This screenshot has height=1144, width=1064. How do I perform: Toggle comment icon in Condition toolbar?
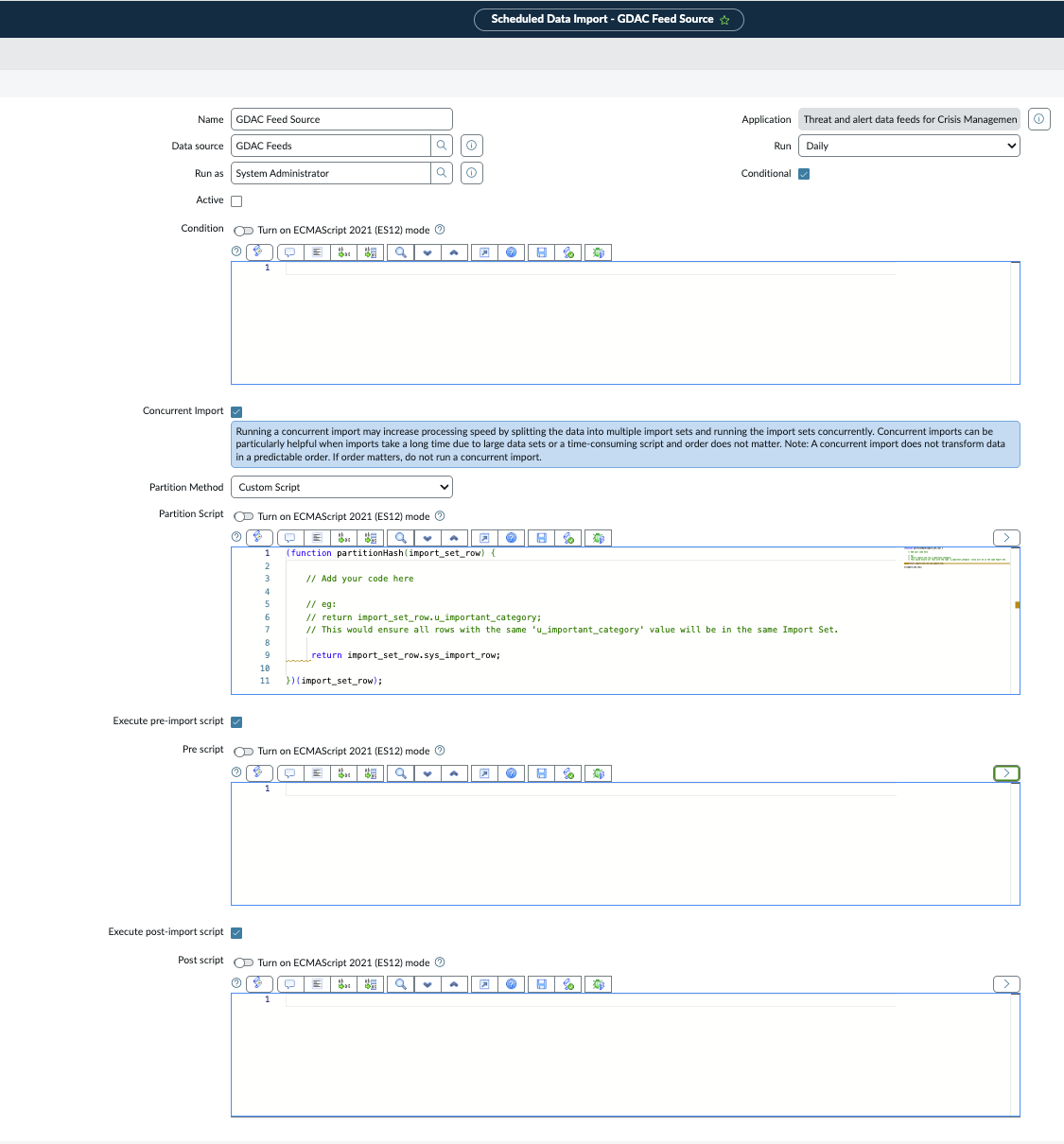click(x=290, y=252)
